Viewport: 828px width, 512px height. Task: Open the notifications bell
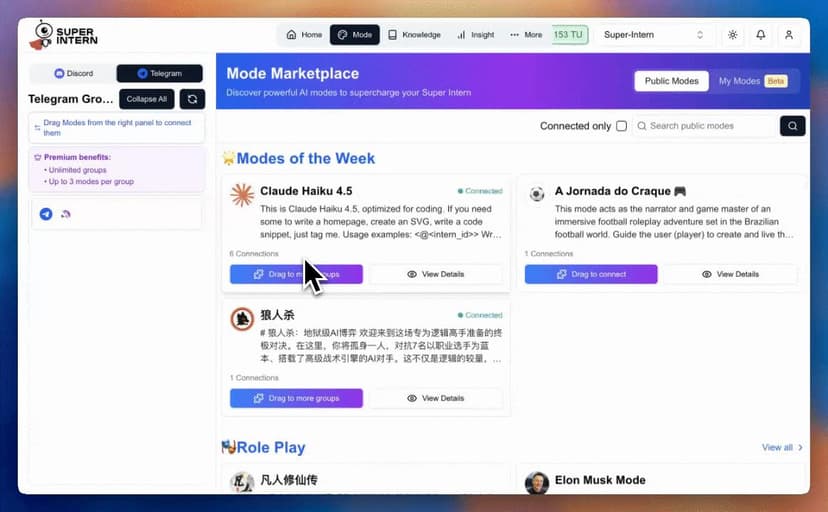tap(761, 35)
